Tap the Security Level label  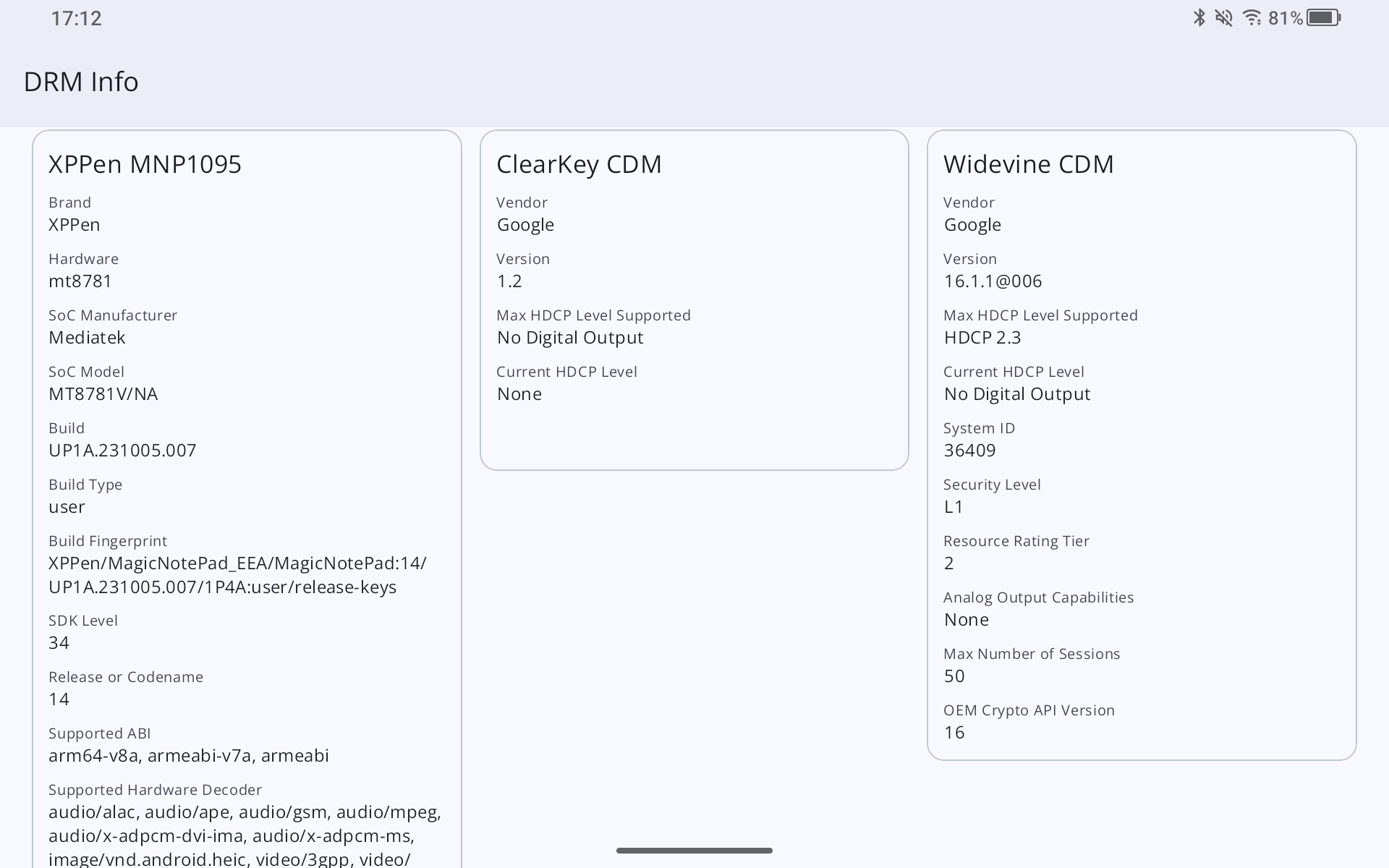[992, 485]
